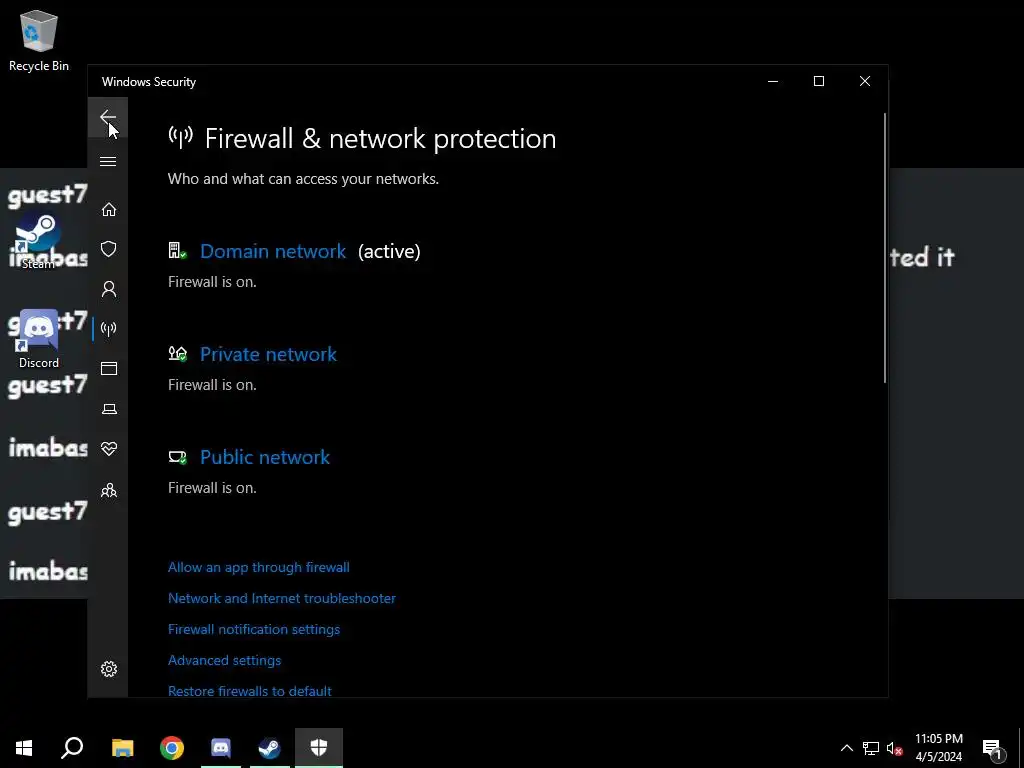1024x768 pixels.
Task: Open the hamburger navigation menu
Action: tap(108, 162)
